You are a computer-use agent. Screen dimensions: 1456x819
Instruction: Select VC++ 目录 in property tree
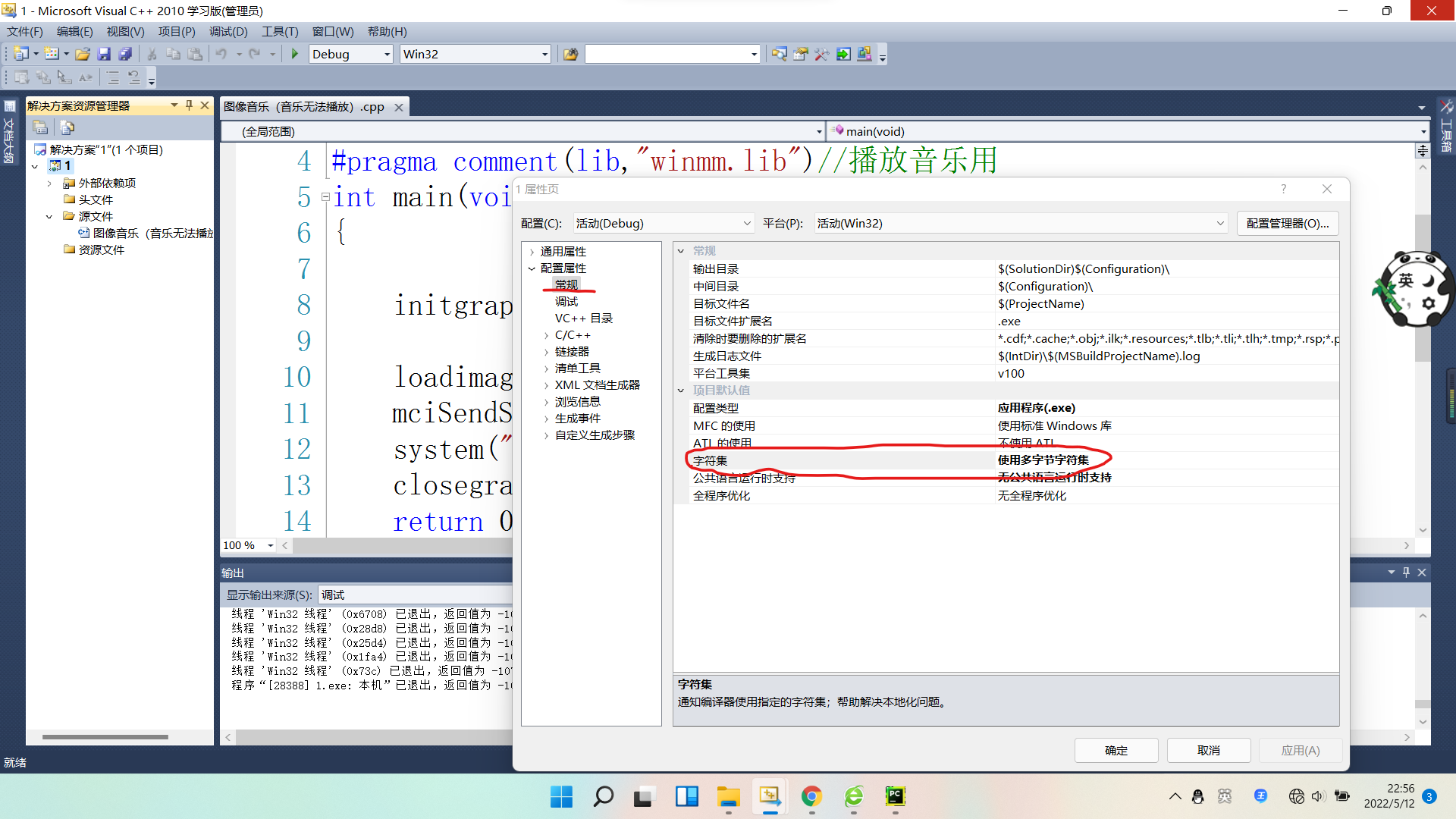click(x=583, y=318)
